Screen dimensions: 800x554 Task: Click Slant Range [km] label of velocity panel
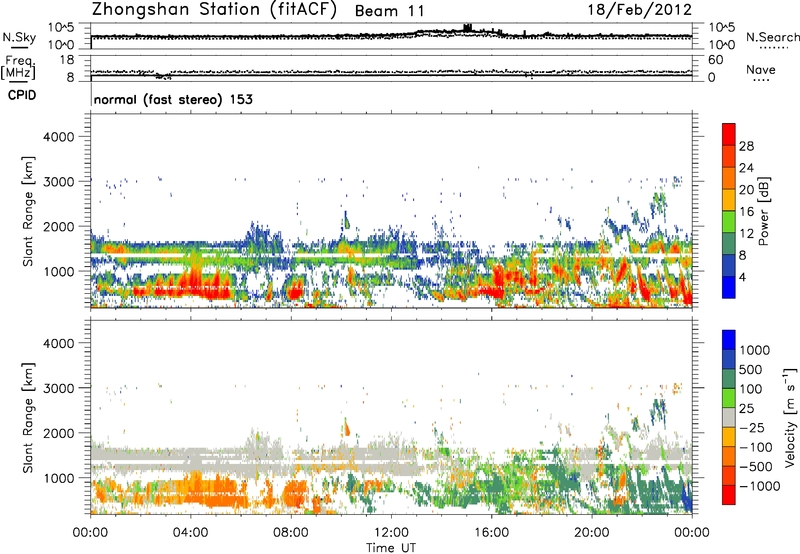(x=28, y=418)
